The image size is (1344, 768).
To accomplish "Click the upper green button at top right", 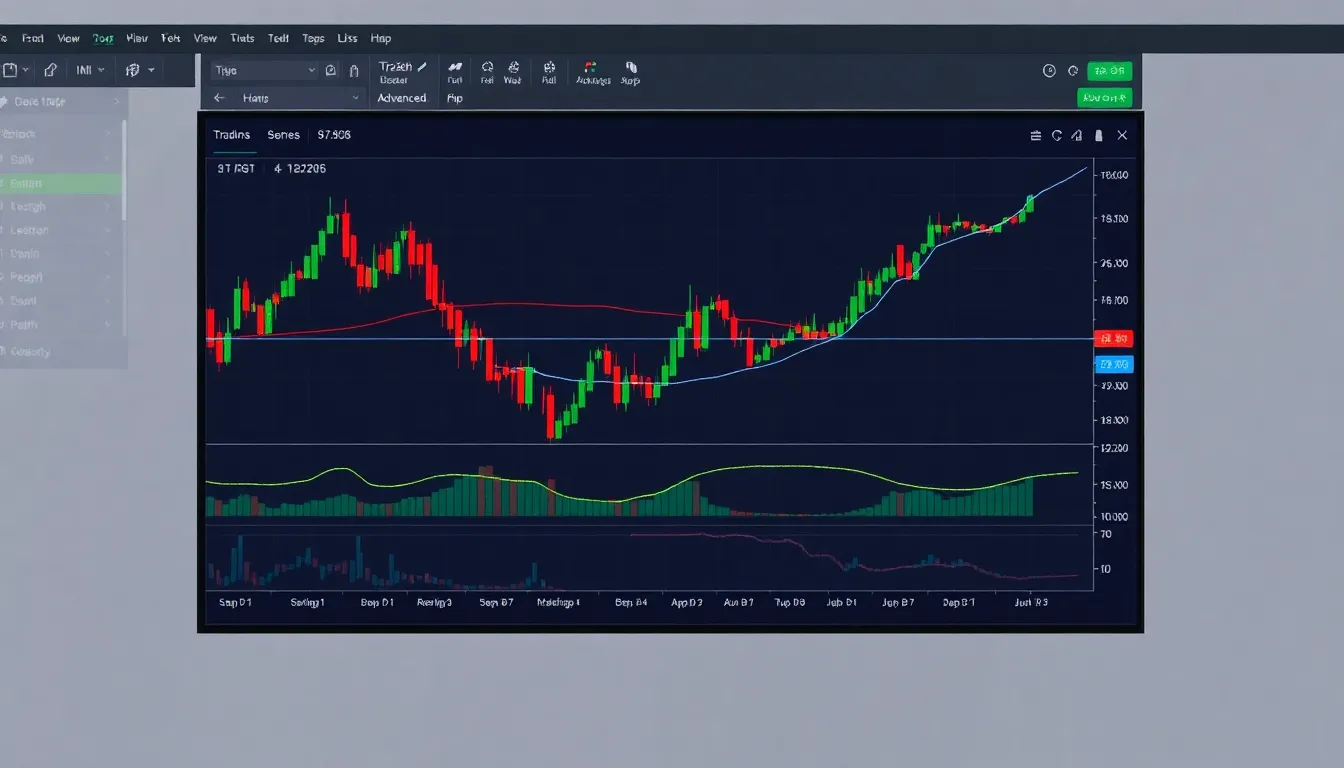I will [1110, 71].
